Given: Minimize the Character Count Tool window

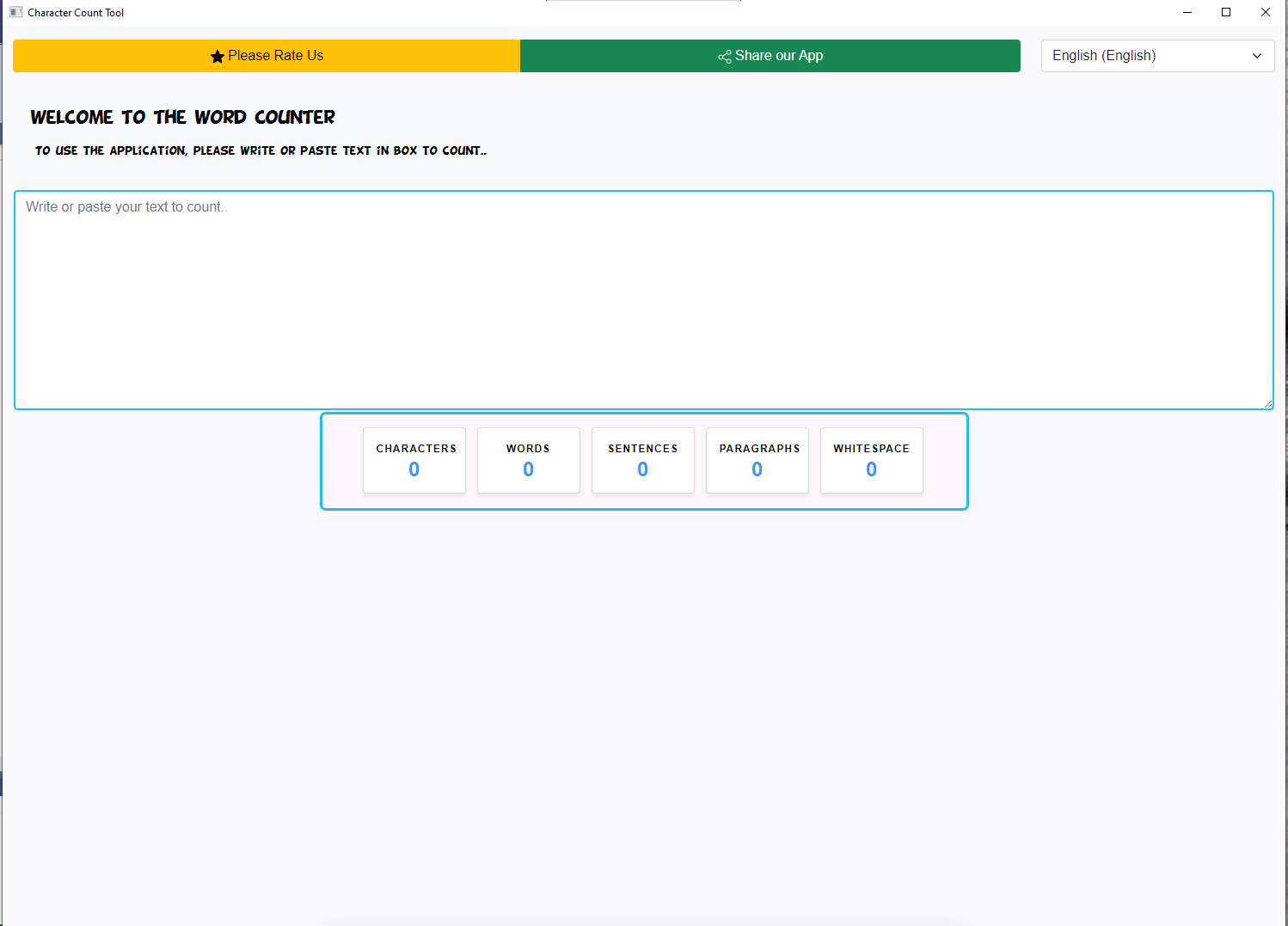Looking at the screenshot, I should (1187, 12).
